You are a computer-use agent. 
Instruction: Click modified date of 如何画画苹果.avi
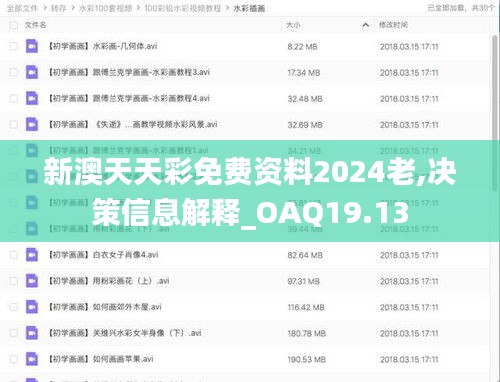(x=409, y=359)
